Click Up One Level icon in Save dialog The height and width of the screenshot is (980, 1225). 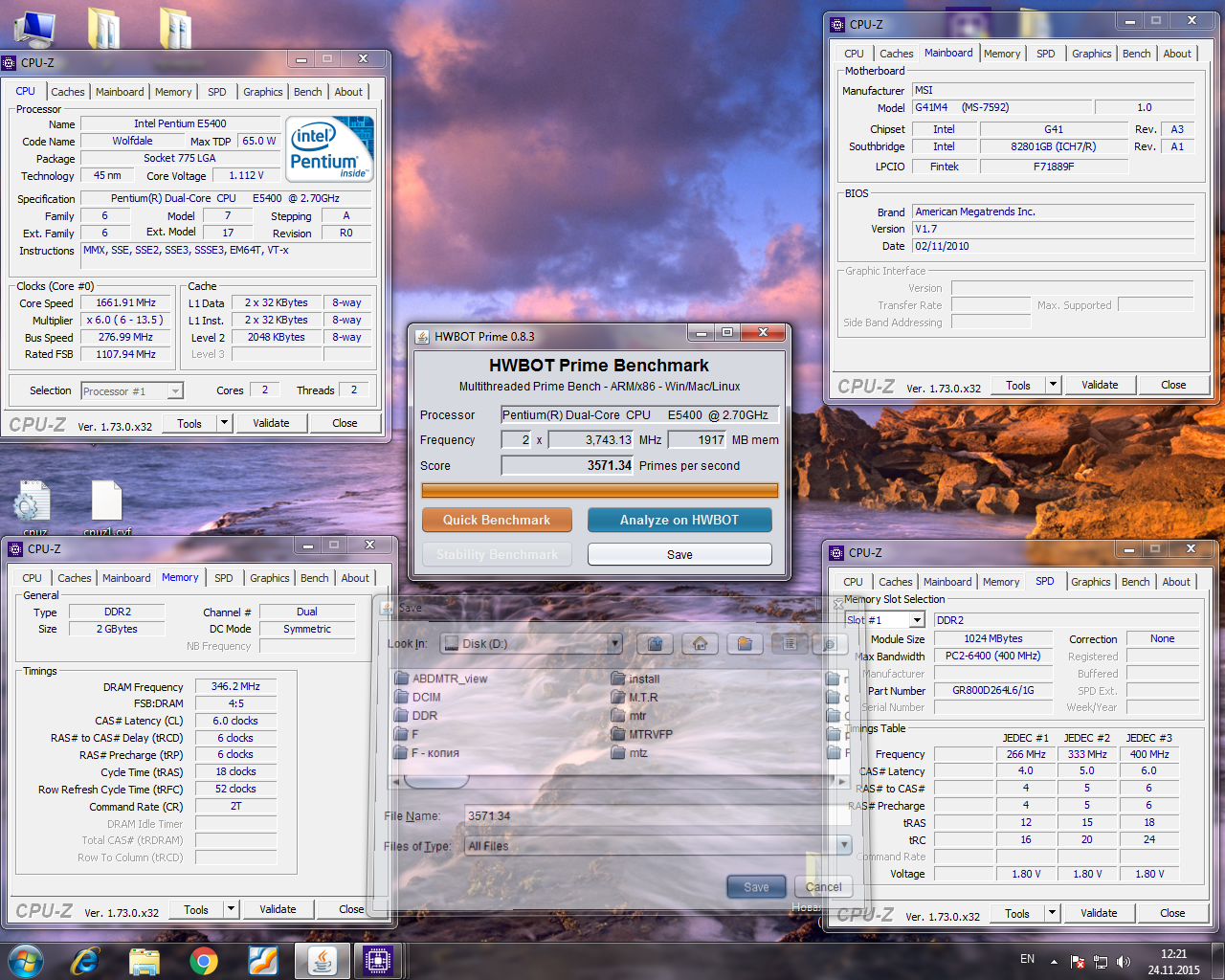coord(655,644)
